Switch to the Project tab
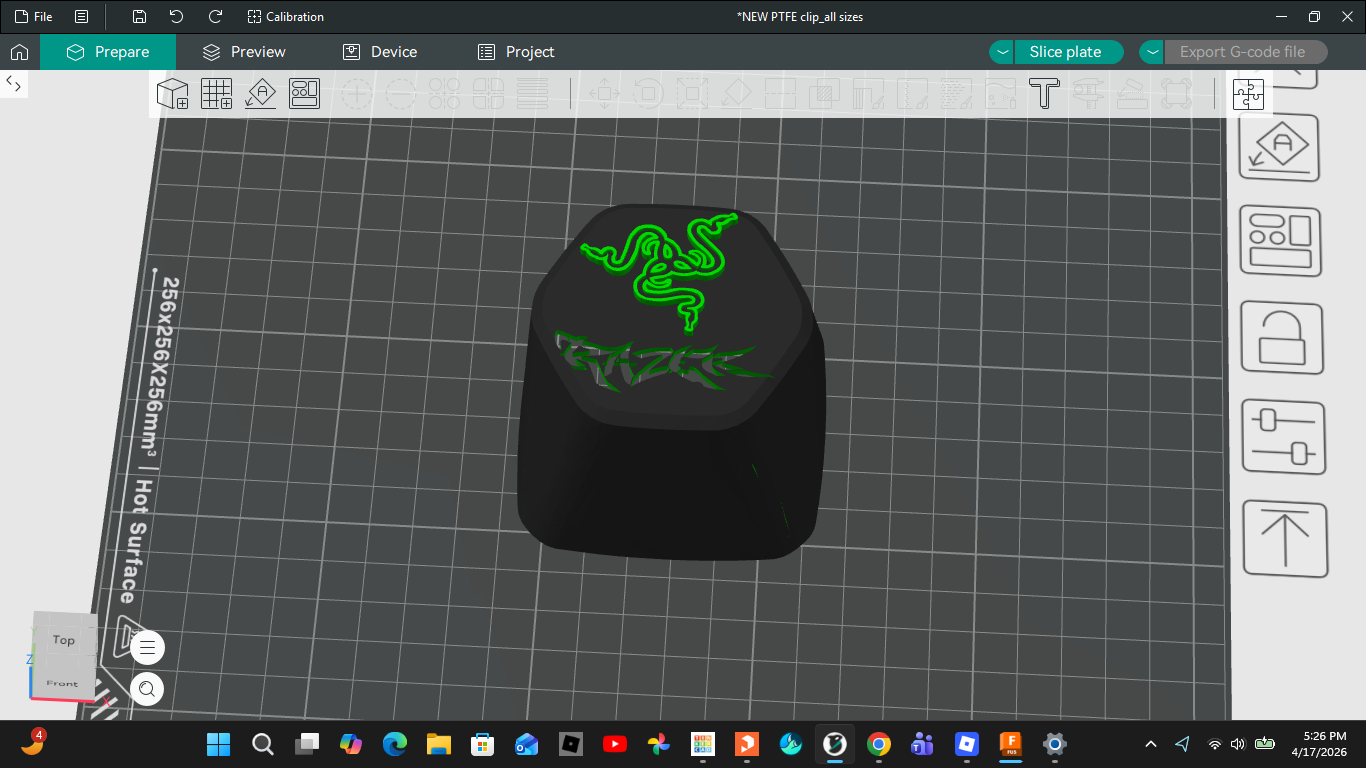1366x768 pixels. click(515, 52)
